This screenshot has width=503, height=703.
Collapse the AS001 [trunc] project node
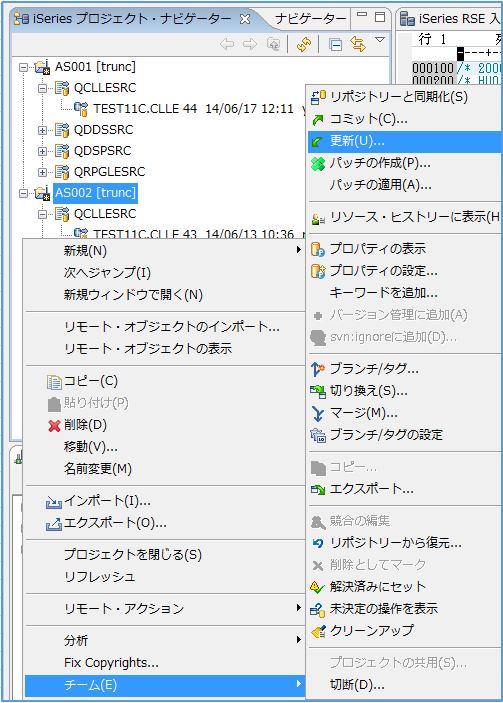[x=23, y=67]
